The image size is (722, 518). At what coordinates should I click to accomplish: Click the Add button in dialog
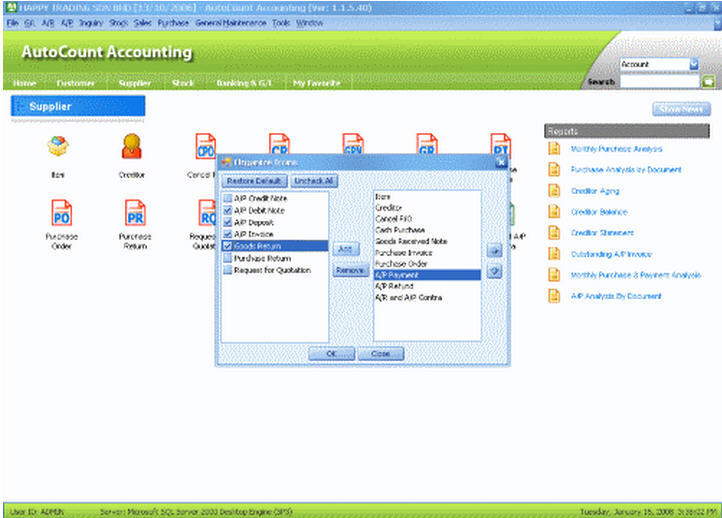coord(345,249)
